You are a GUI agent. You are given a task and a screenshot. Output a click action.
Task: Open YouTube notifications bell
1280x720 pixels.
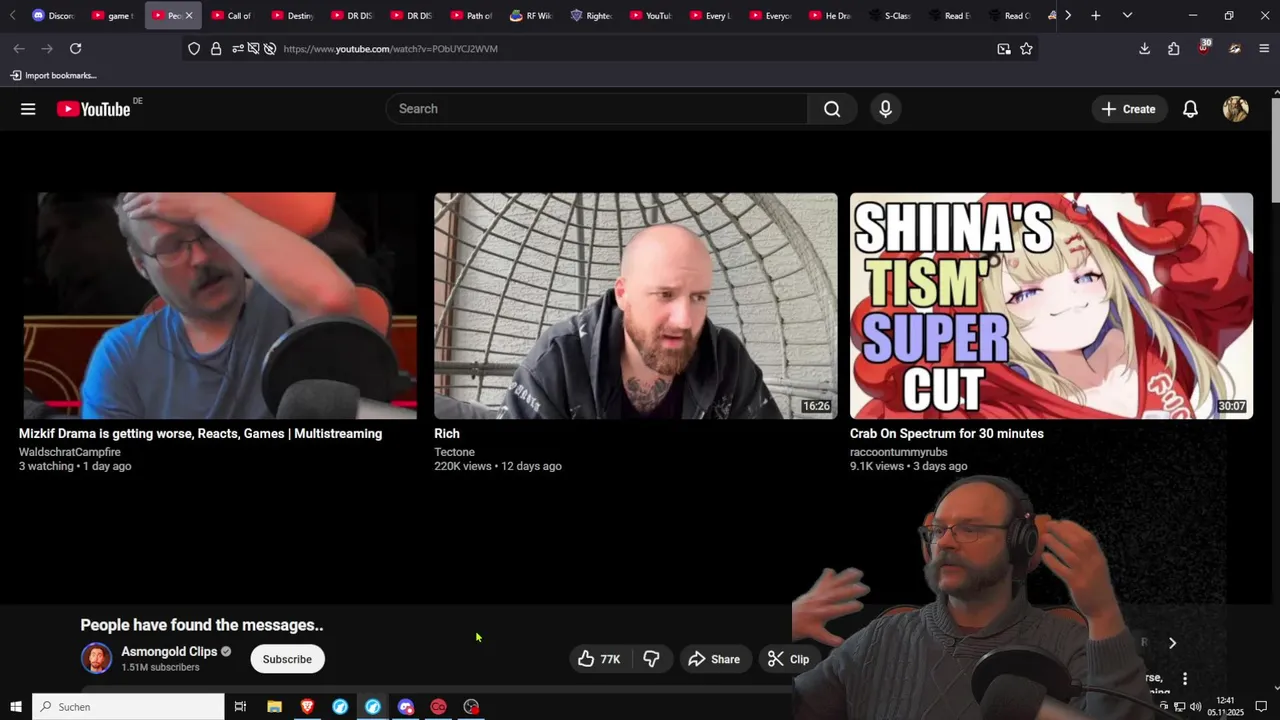click(1190, 109)
